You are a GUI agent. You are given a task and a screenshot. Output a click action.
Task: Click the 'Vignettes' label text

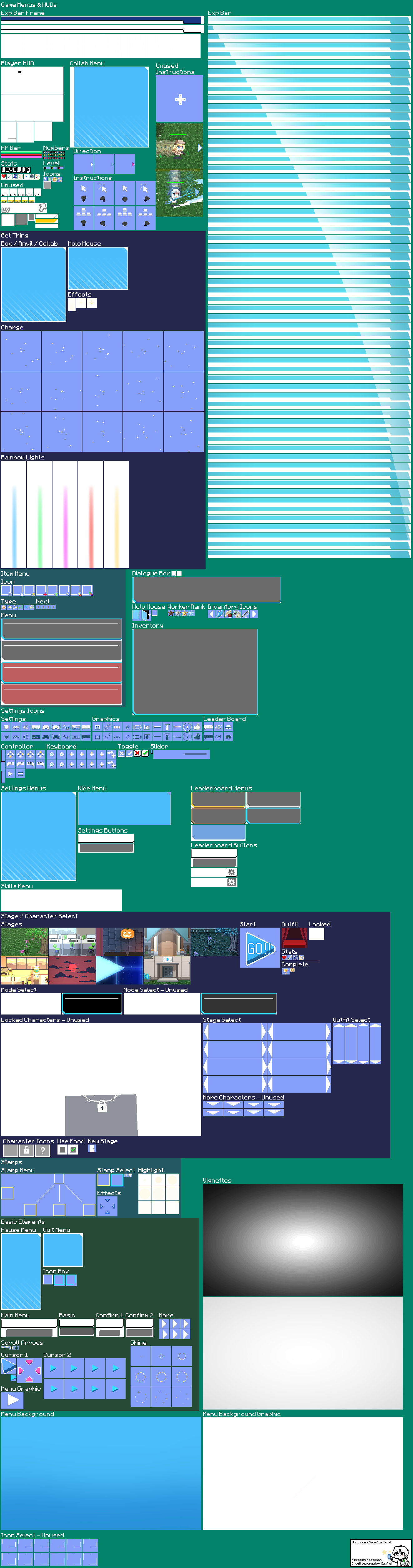pyautogui.click(x=217, y=1180)
